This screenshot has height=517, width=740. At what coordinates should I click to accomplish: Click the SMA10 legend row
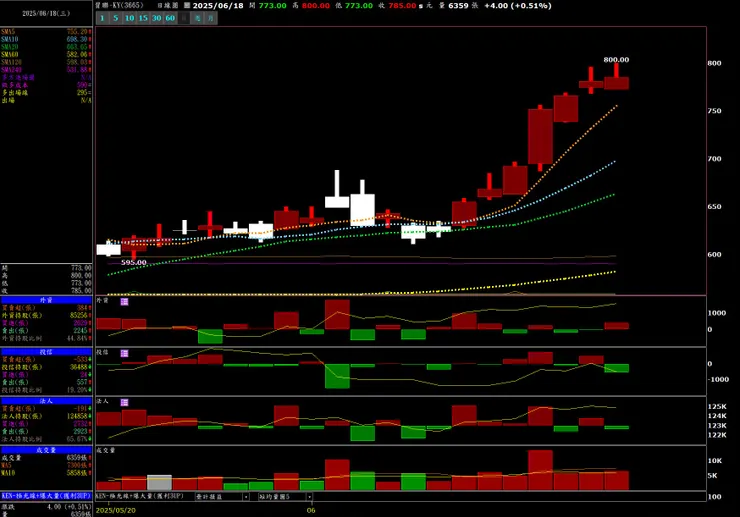pyautogui.click(x=46, y=39)
